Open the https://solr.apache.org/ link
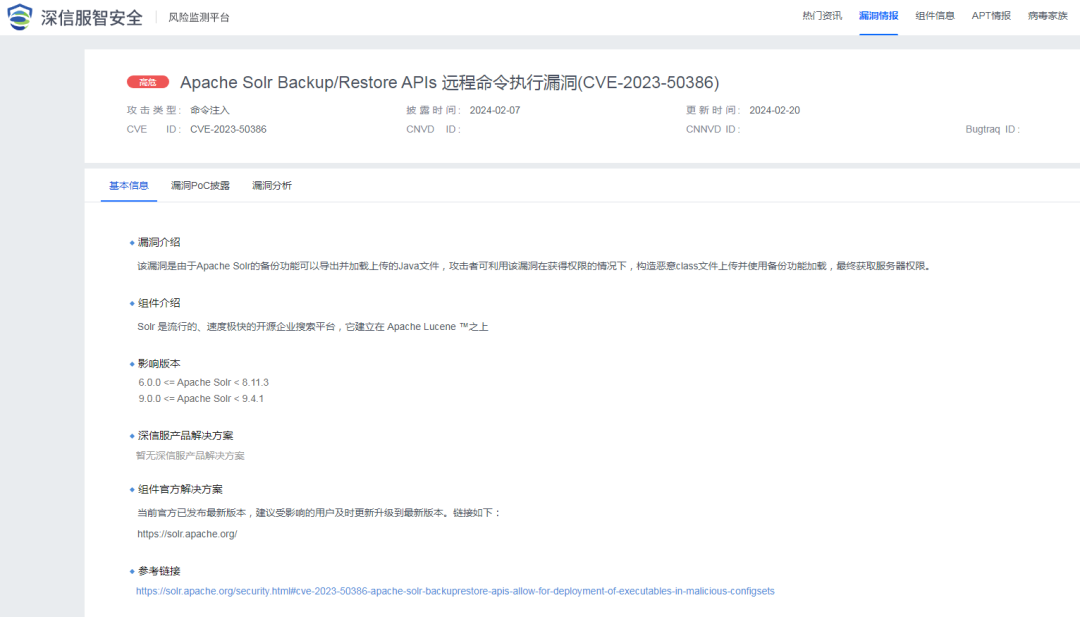The height and width of the screenshot is (617, 1080). click(x=187, y=534)
